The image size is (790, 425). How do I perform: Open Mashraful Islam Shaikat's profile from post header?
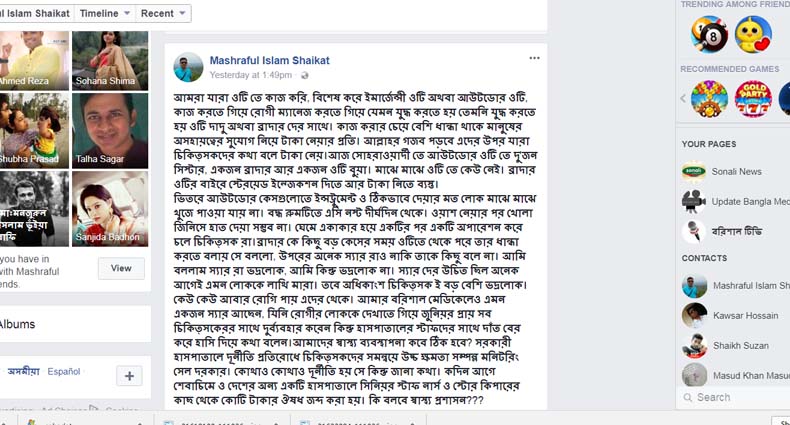[x=269, y=60]
